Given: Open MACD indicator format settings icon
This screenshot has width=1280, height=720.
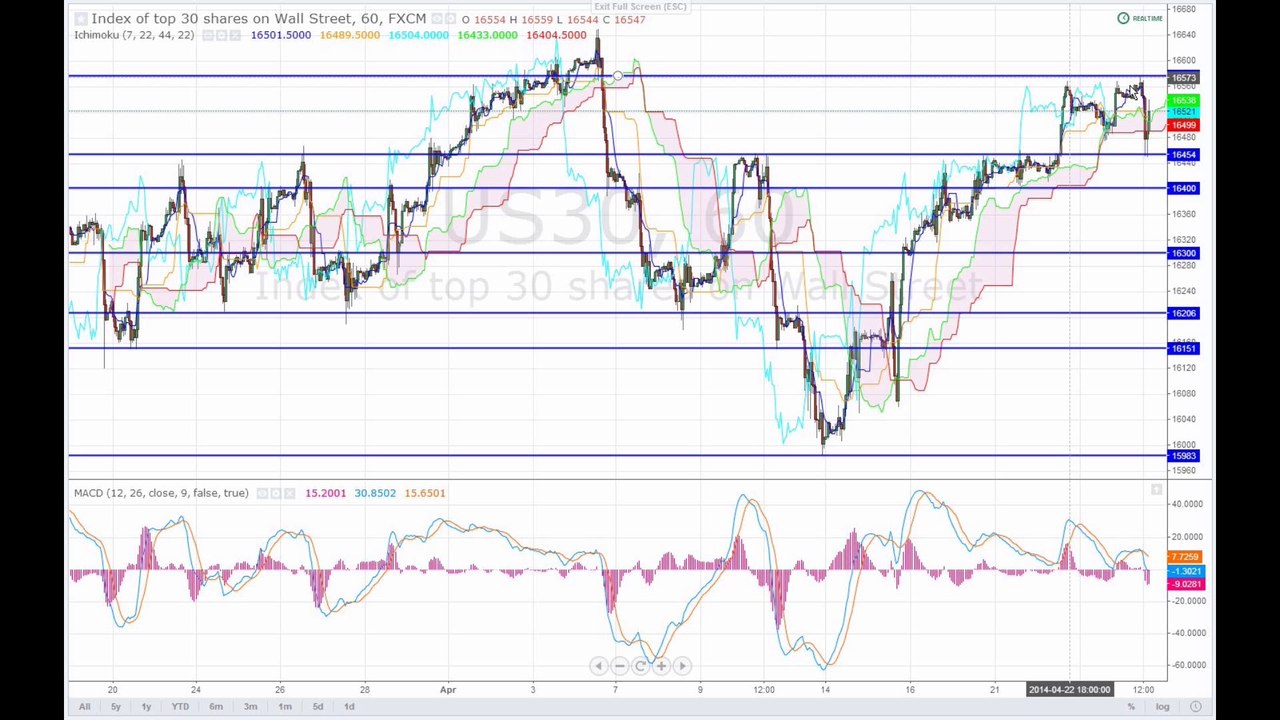Looking at the screenshot, I should [x=276, y=493].
